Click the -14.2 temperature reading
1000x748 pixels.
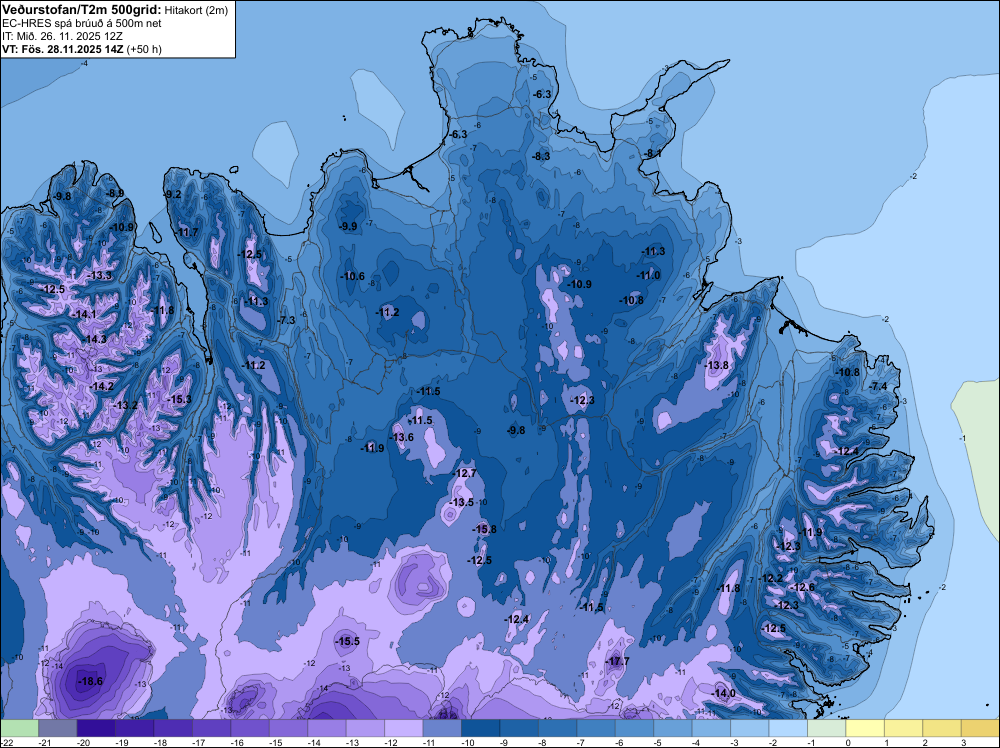[101, 386]
